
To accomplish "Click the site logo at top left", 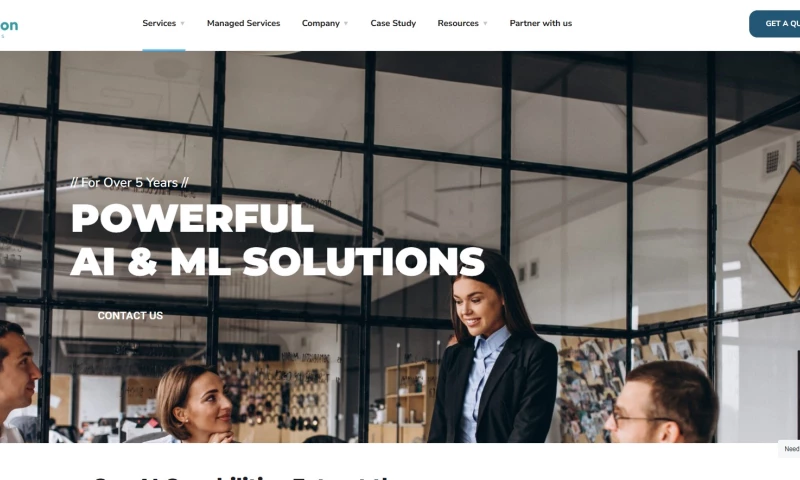I will tap(9, 27).
